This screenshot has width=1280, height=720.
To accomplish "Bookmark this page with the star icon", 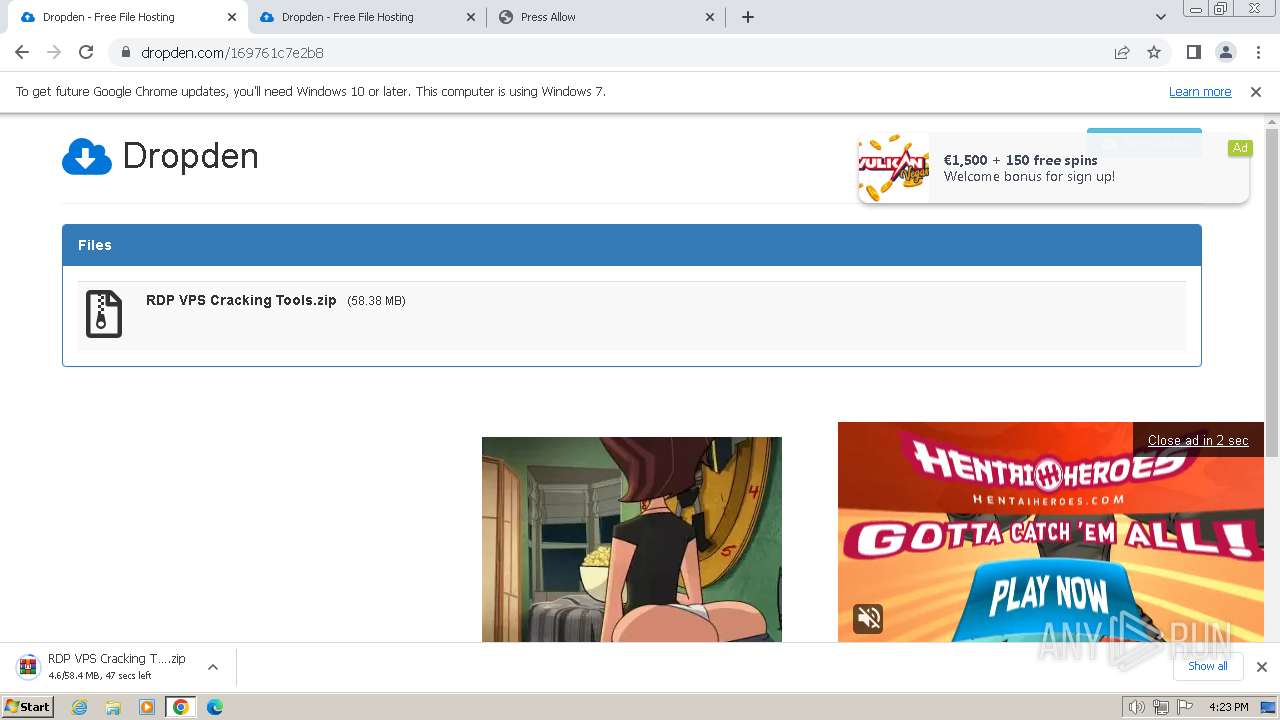I will pos(1154,52).
